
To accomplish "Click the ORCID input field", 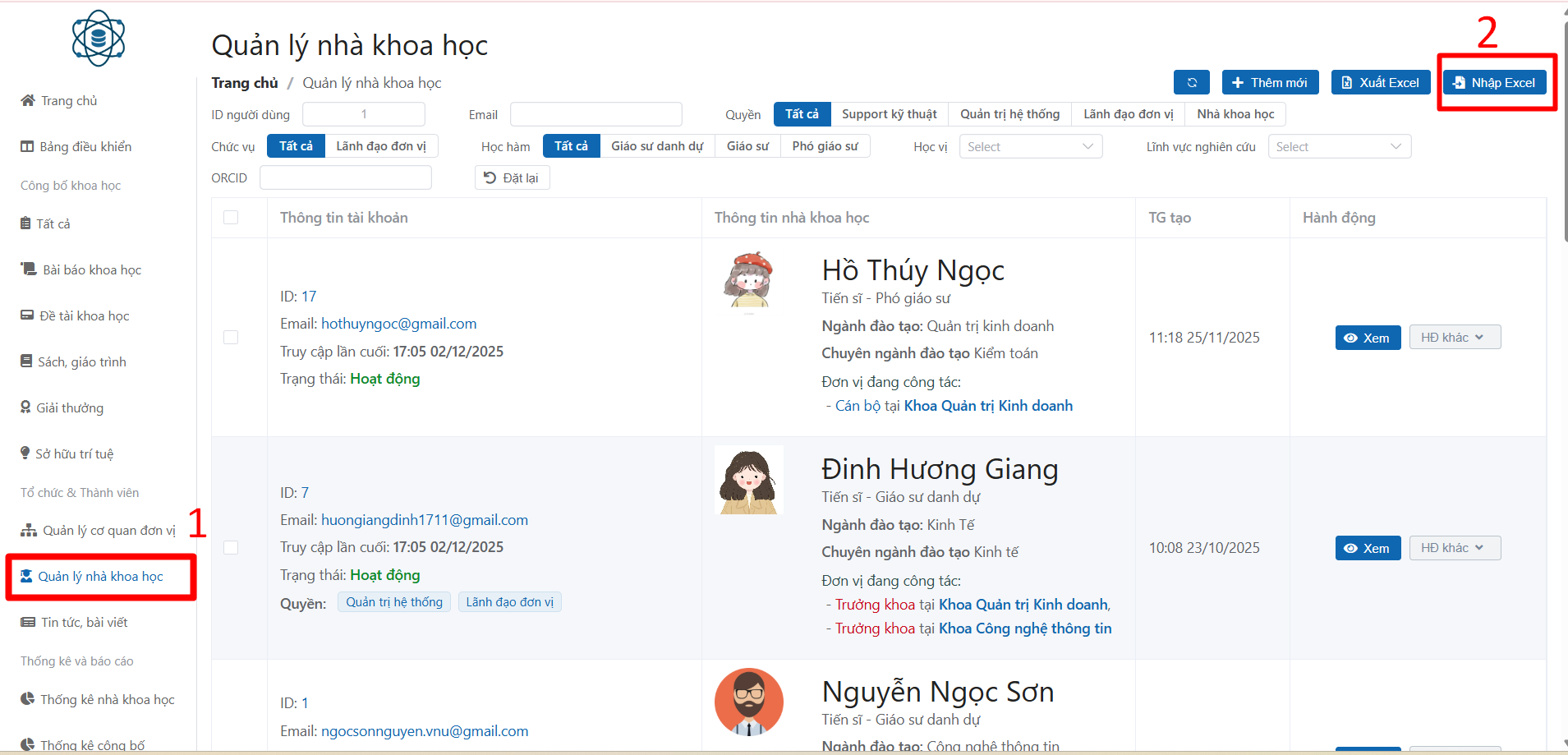I will tap(345, 177).
